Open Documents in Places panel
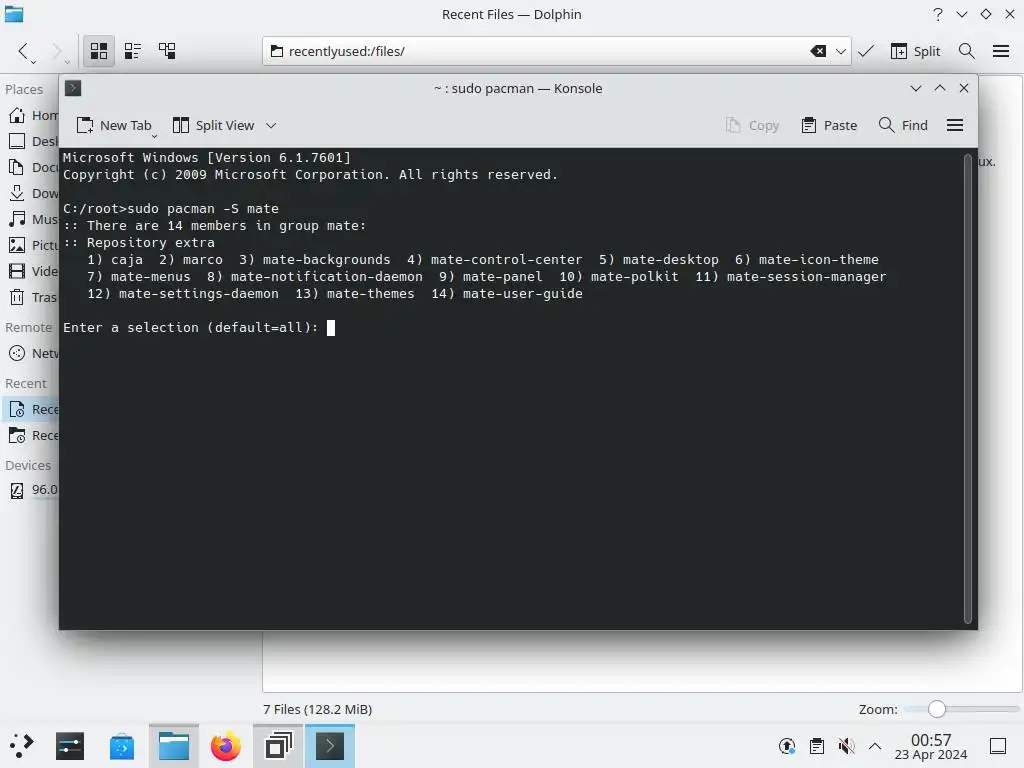 [33, 168]
